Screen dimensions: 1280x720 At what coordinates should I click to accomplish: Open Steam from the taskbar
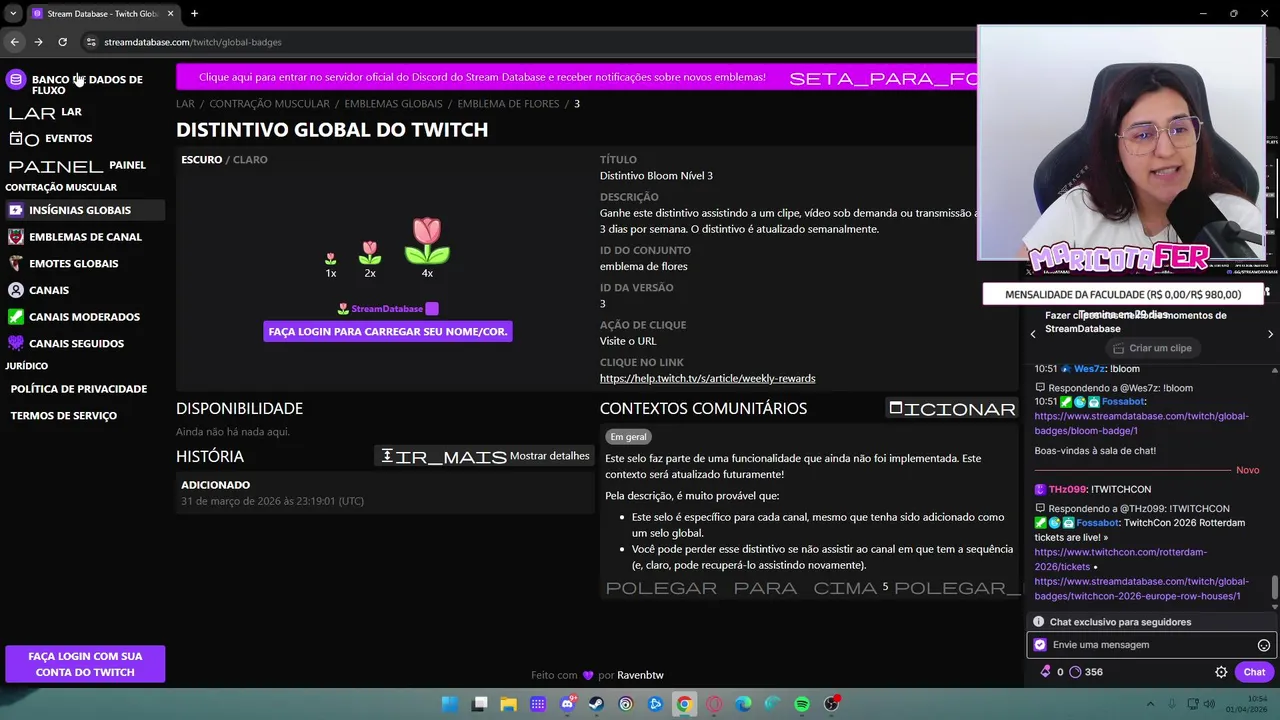coord(597,704)
